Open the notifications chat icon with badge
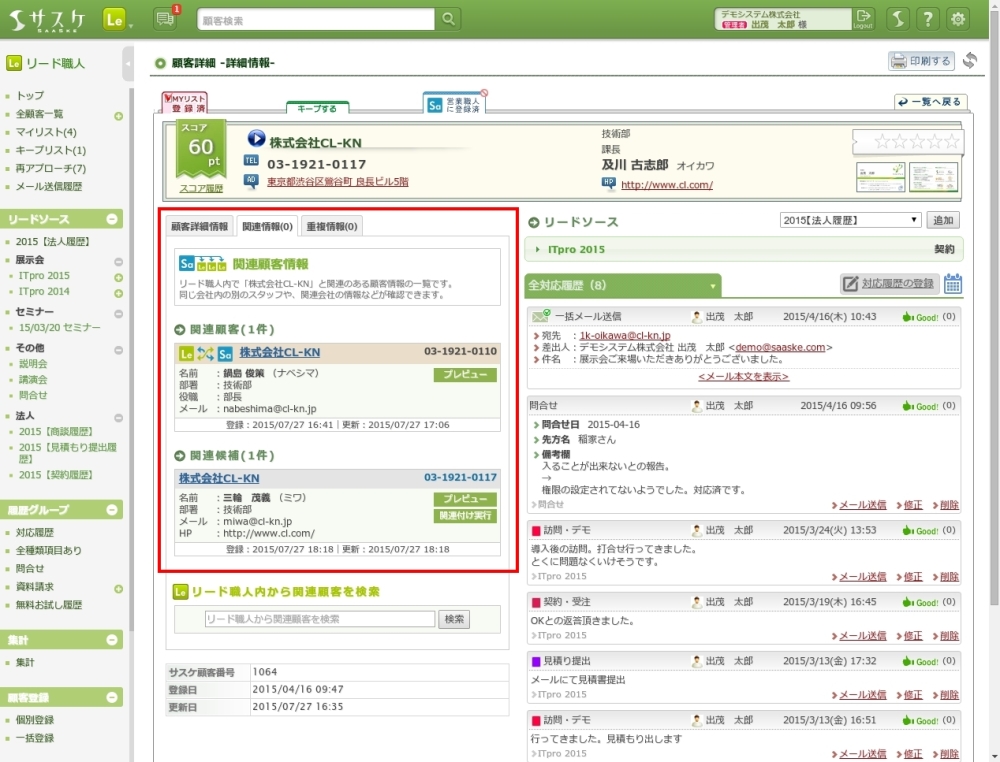This screenshot has height=762, width=1000. pyautogui.click(x=165, y=19)
